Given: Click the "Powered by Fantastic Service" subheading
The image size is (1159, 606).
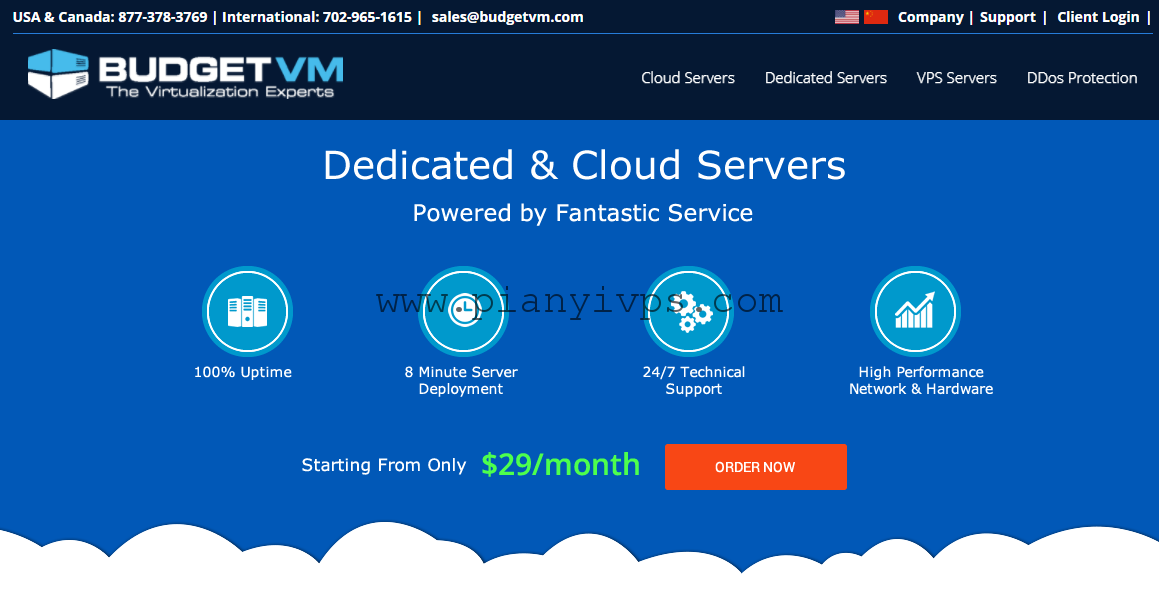Looking at the screenshot, I should pos(582,213).
